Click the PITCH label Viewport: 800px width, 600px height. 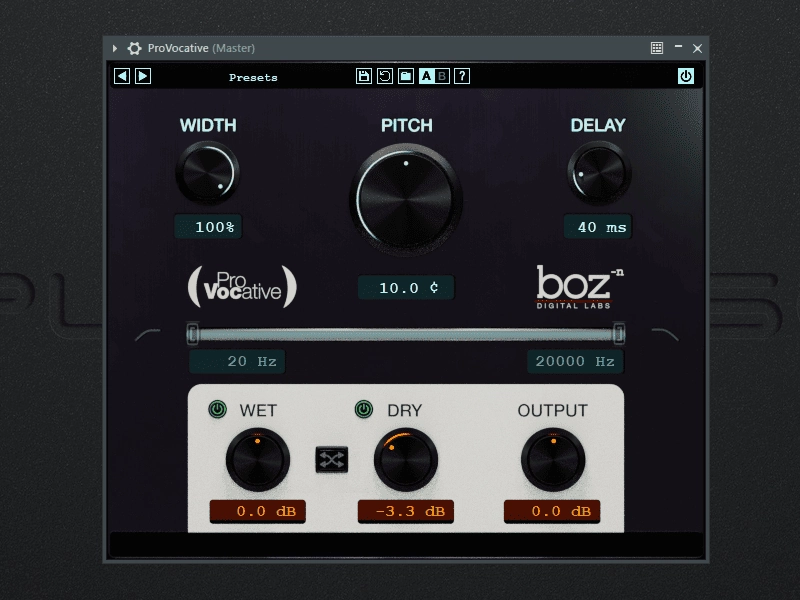click(x=407, y=126)
